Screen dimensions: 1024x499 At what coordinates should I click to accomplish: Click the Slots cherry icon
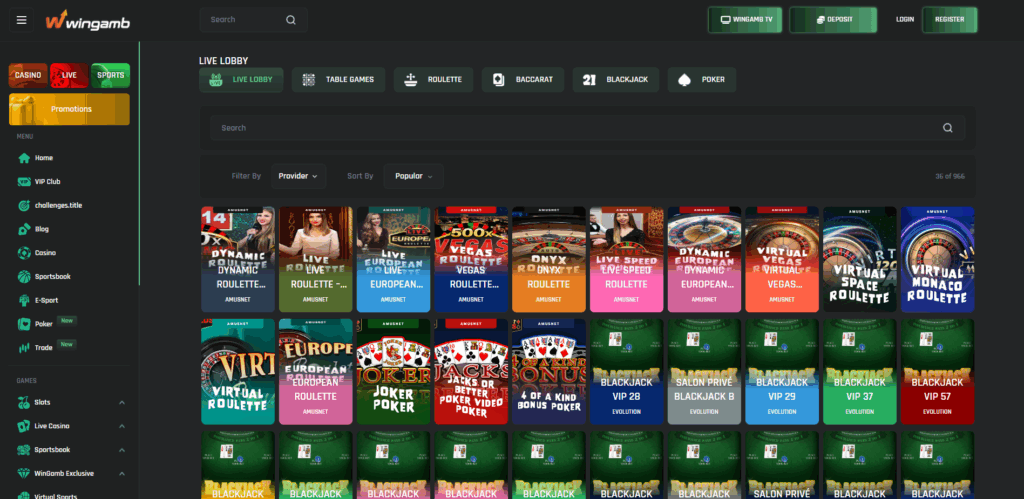pos(24,402)
